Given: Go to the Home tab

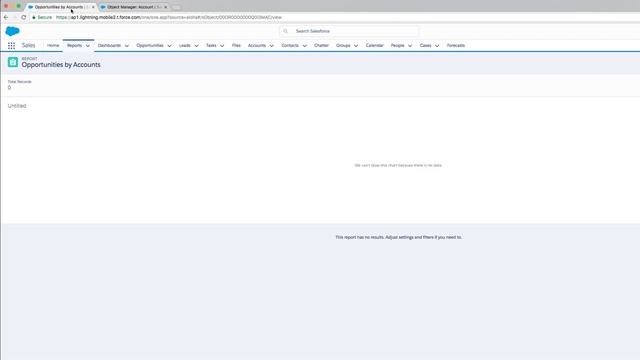Looking at the screenshot, I should pyautogui.click(x=53, y=45).
